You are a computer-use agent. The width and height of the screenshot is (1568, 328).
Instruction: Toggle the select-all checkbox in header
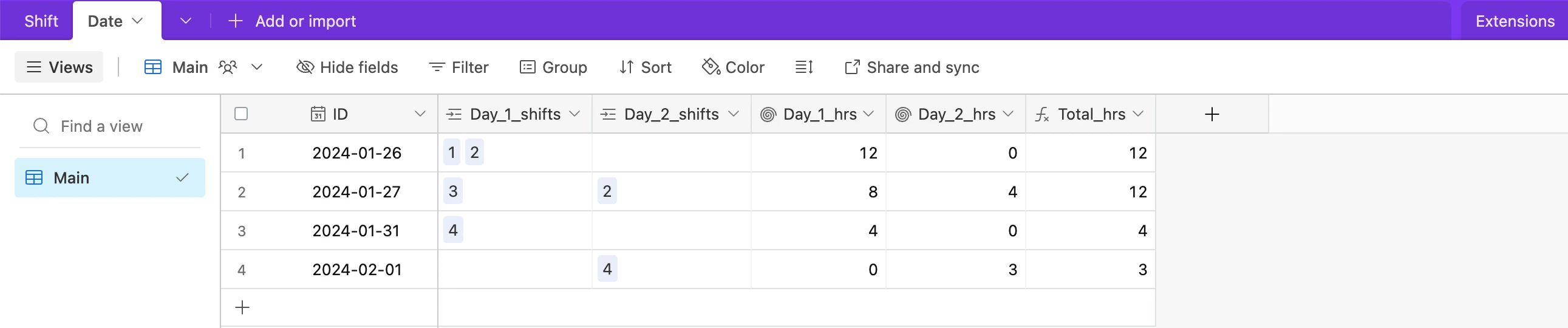241,114
